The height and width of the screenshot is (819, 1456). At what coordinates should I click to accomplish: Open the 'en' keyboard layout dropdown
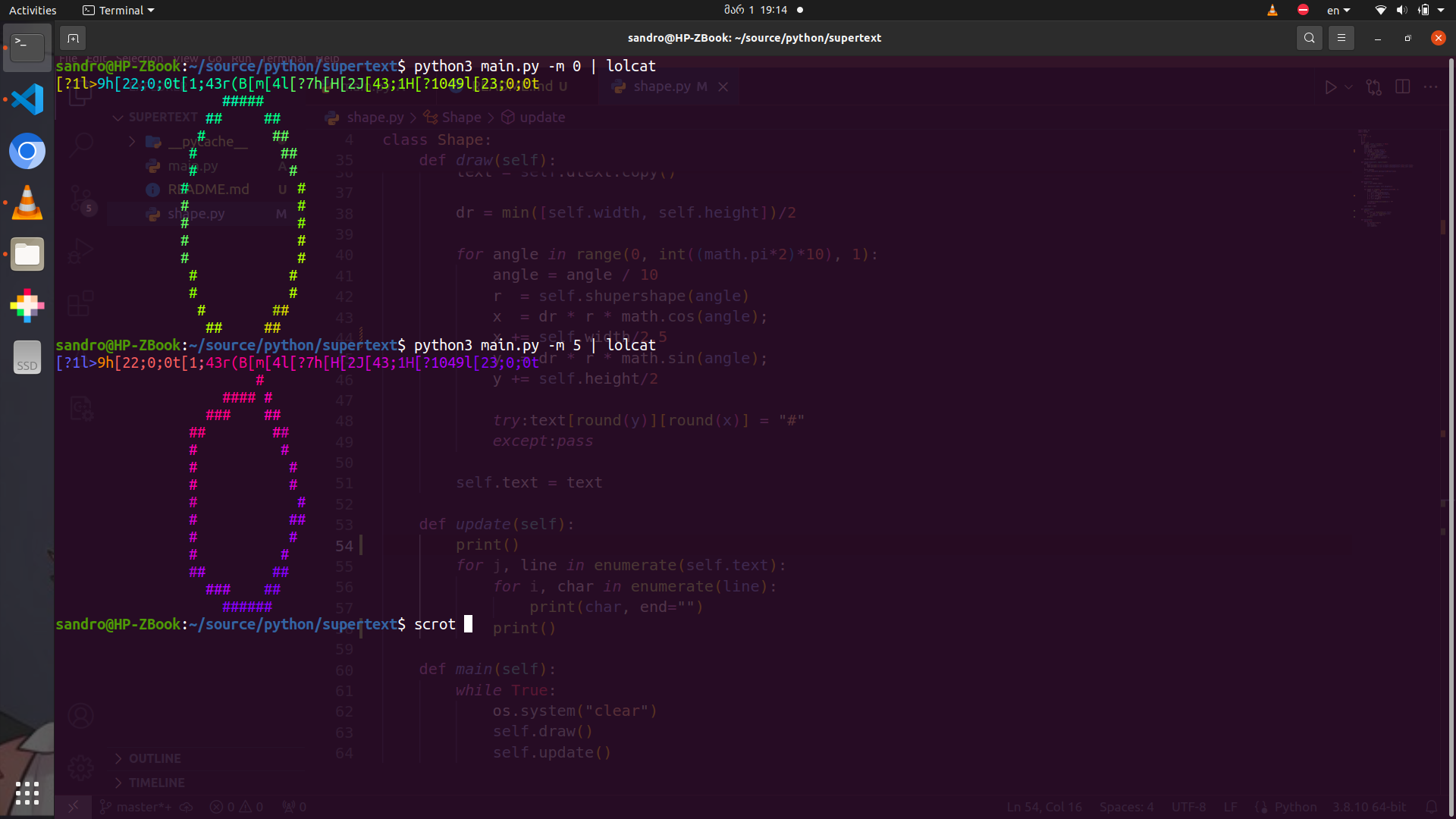point(1338,10)
